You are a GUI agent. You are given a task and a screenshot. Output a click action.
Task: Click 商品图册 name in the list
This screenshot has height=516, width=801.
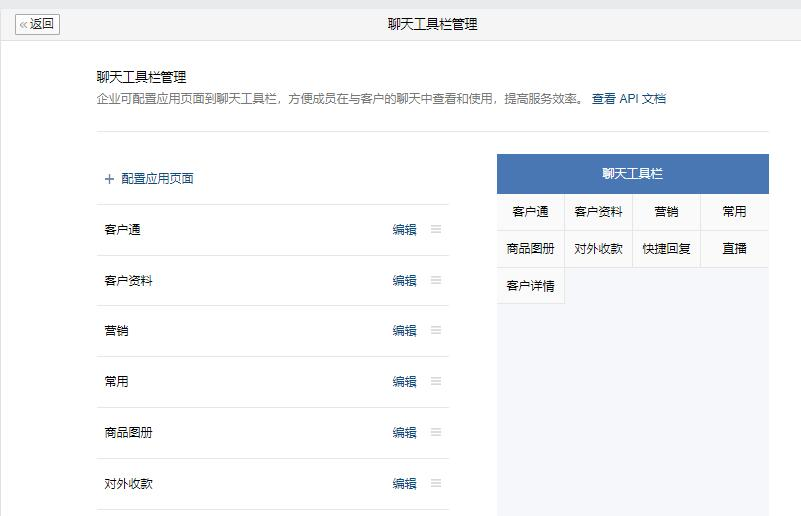point(129,433)
